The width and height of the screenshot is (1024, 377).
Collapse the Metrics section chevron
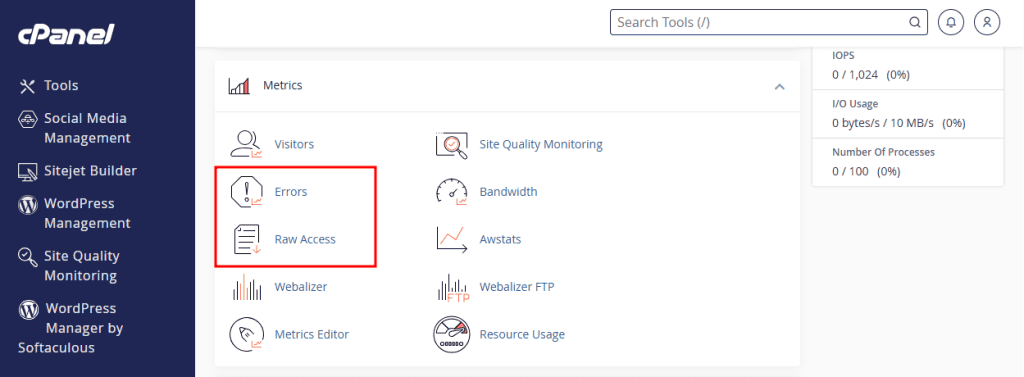tap(779, 86)
